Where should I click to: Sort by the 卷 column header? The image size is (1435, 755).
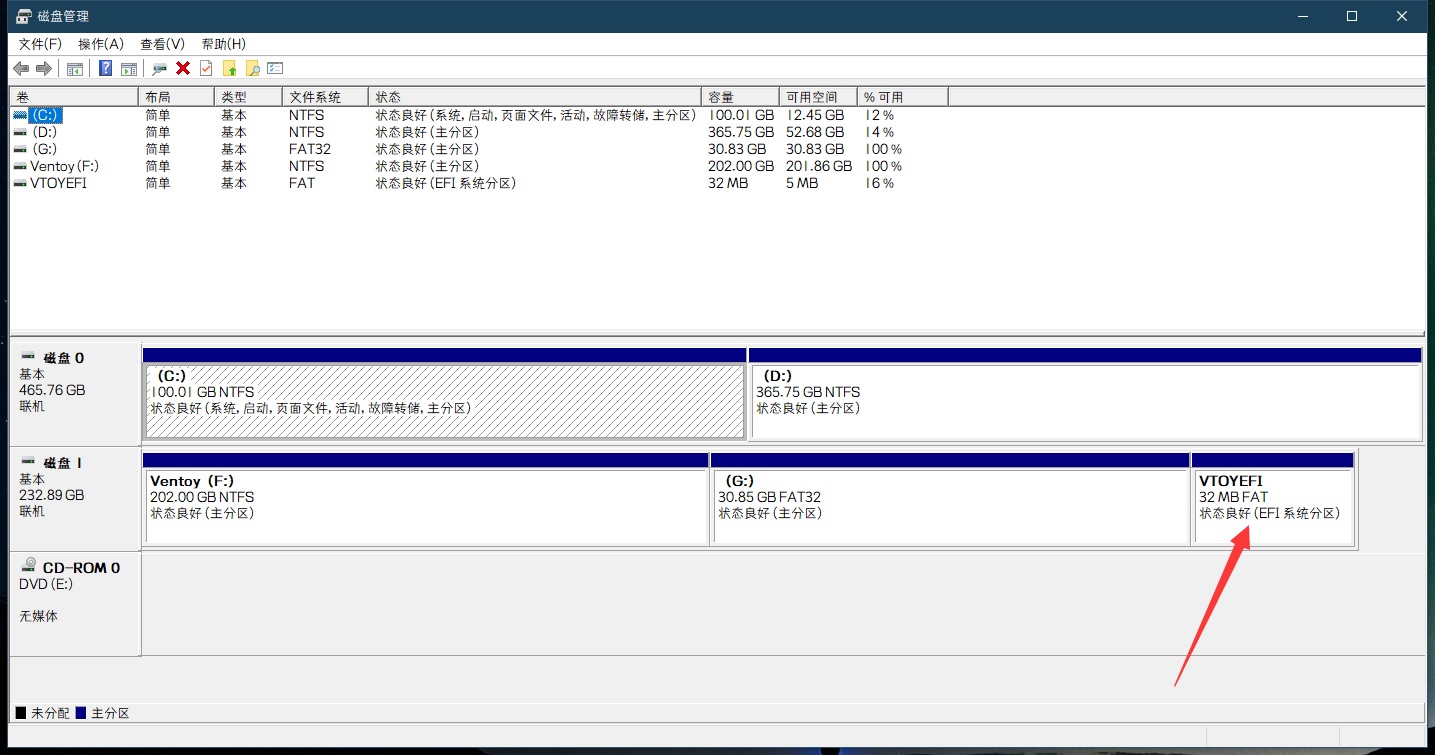[74, 97]
